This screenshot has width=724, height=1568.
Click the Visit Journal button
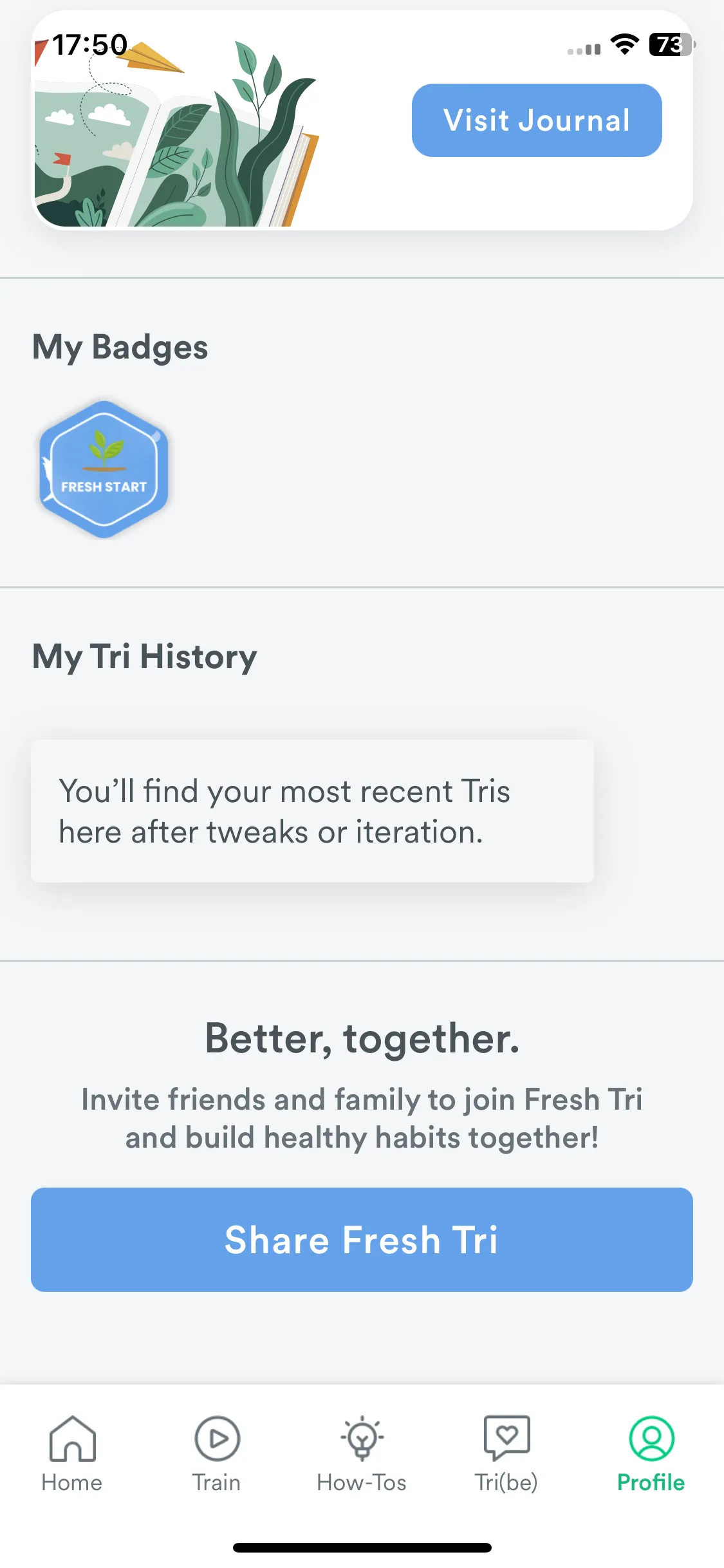[537, 120]
